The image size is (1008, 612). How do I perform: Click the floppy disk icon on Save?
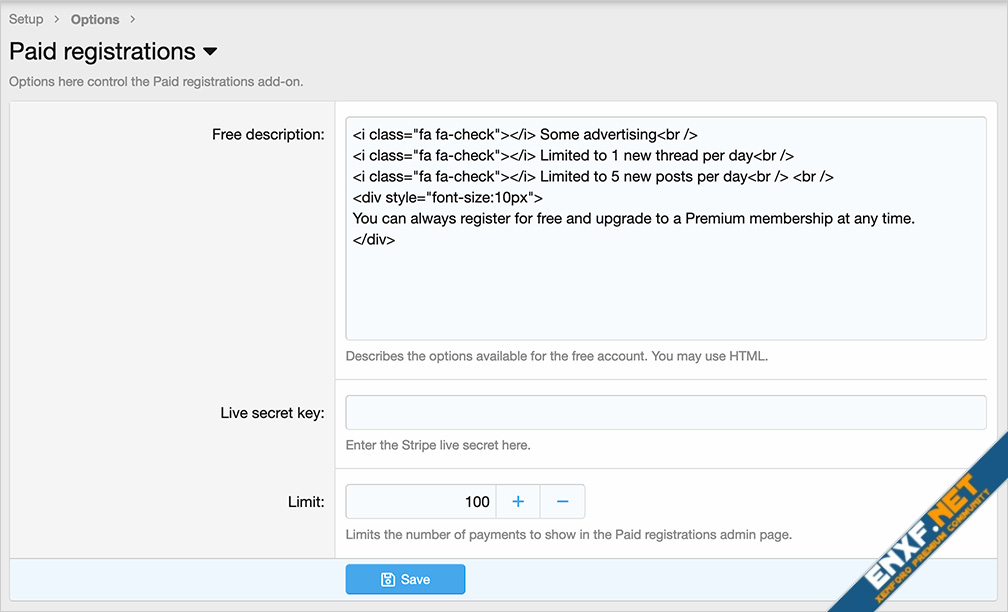(x=388, y=580)
